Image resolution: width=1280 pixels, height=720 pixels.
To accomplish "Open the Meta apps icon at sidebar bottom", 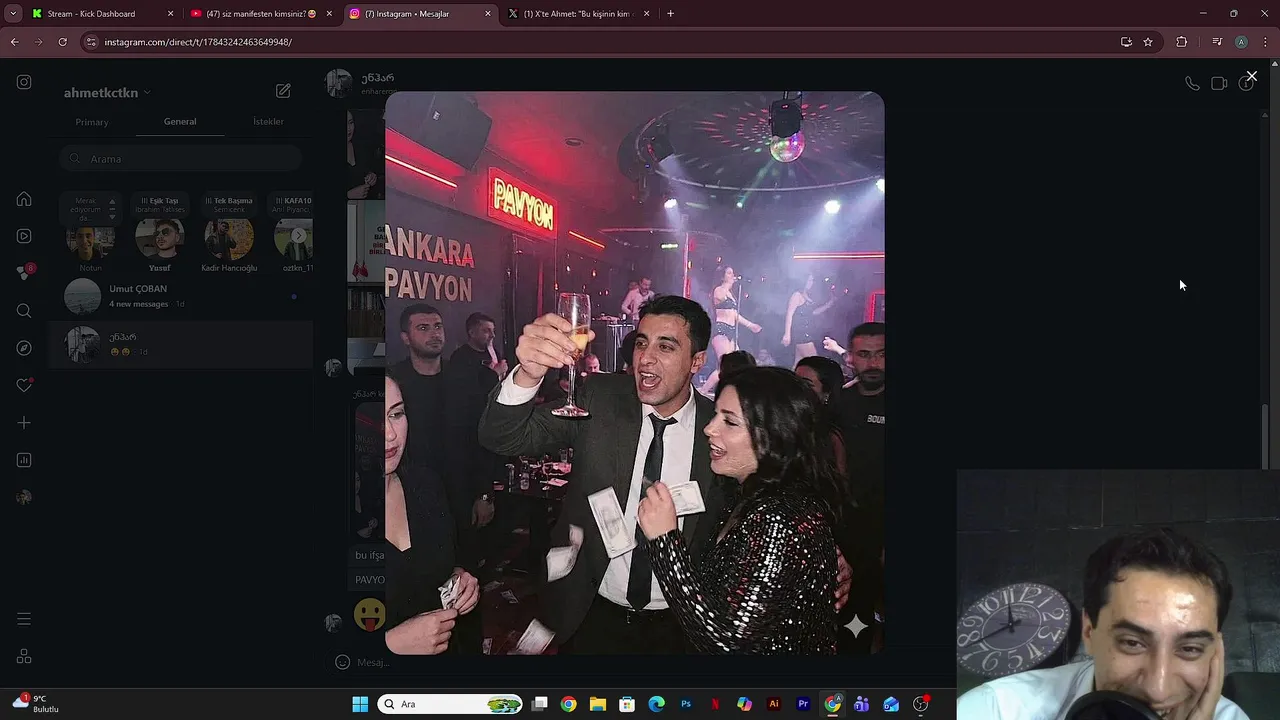I will [24, 657].
